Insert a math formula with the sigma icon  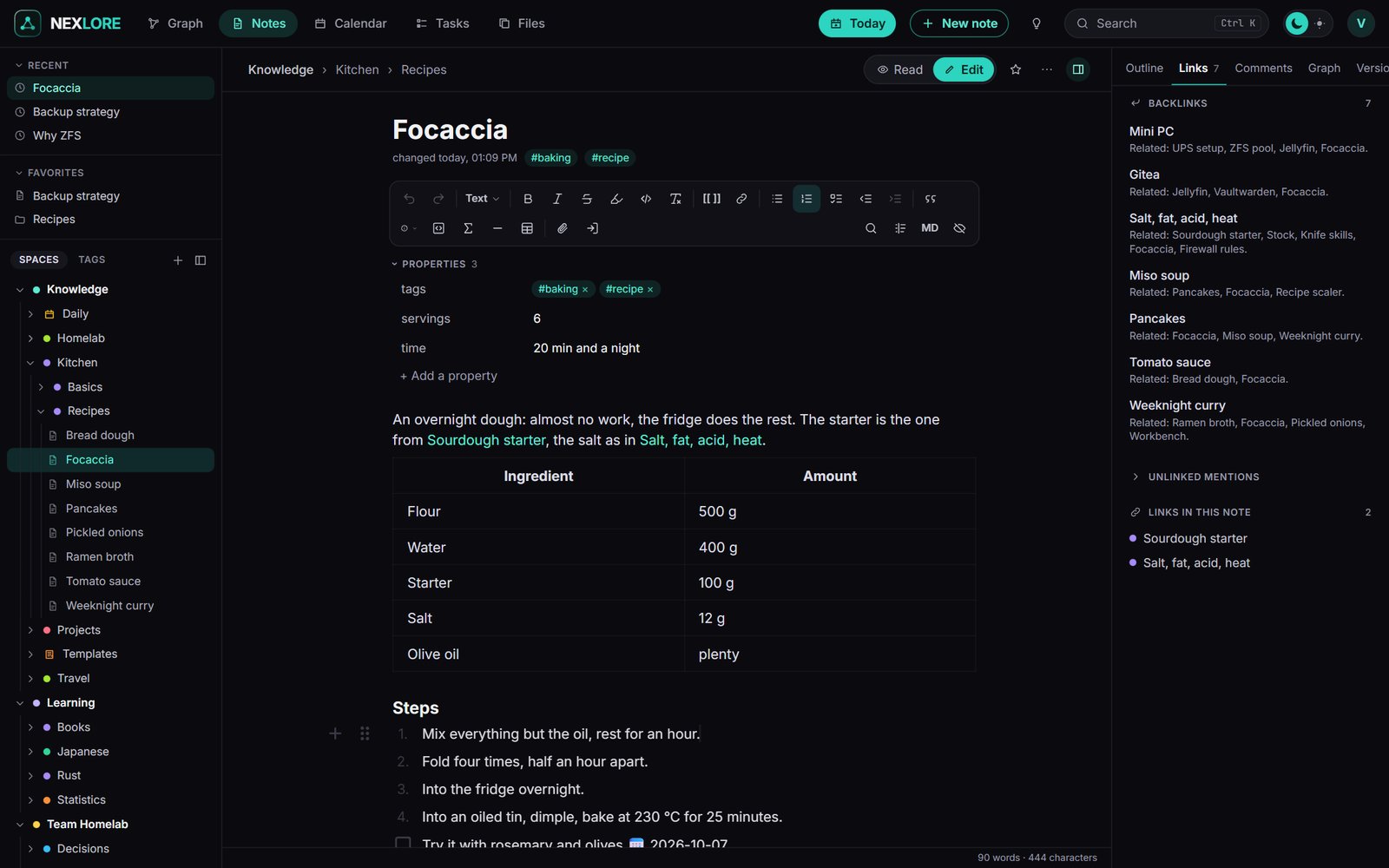[468, 228]
